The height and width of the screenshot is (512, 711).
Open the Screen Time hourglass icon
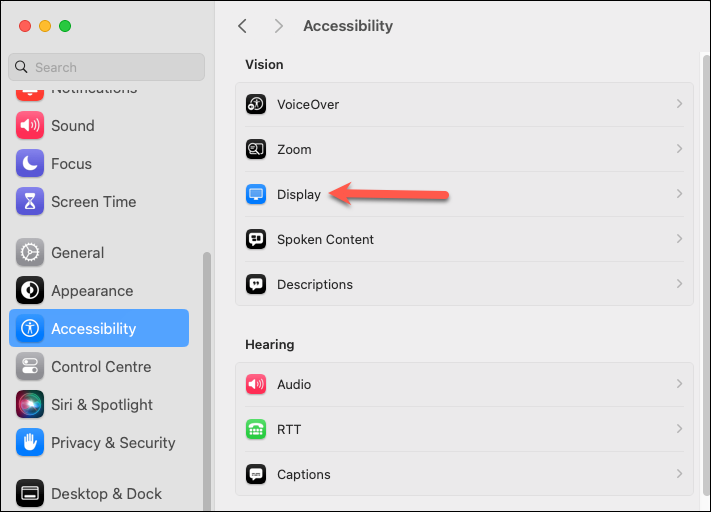[30, 201]
